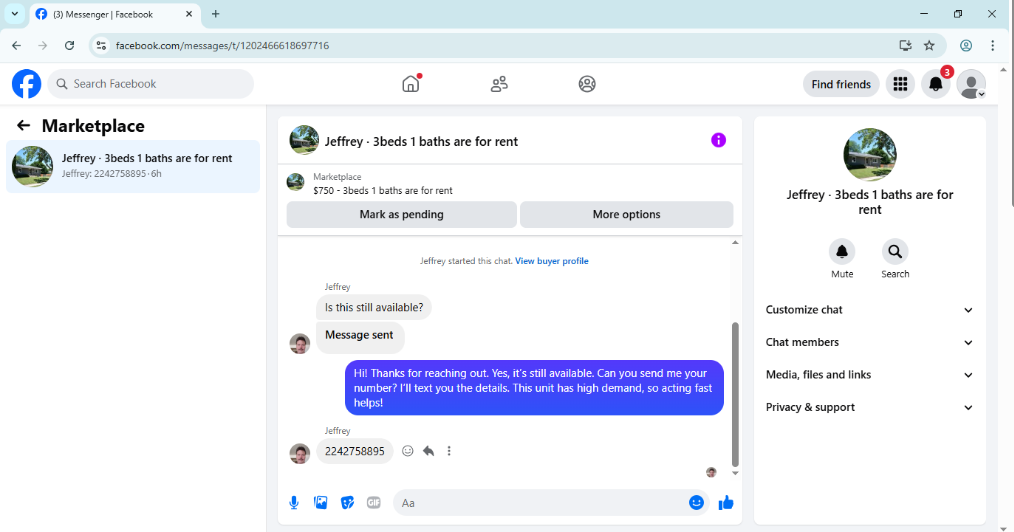Viewport: 1014px width, 532px height.
Task: Click the listing photo in right panel
Action: coord(870,154)
